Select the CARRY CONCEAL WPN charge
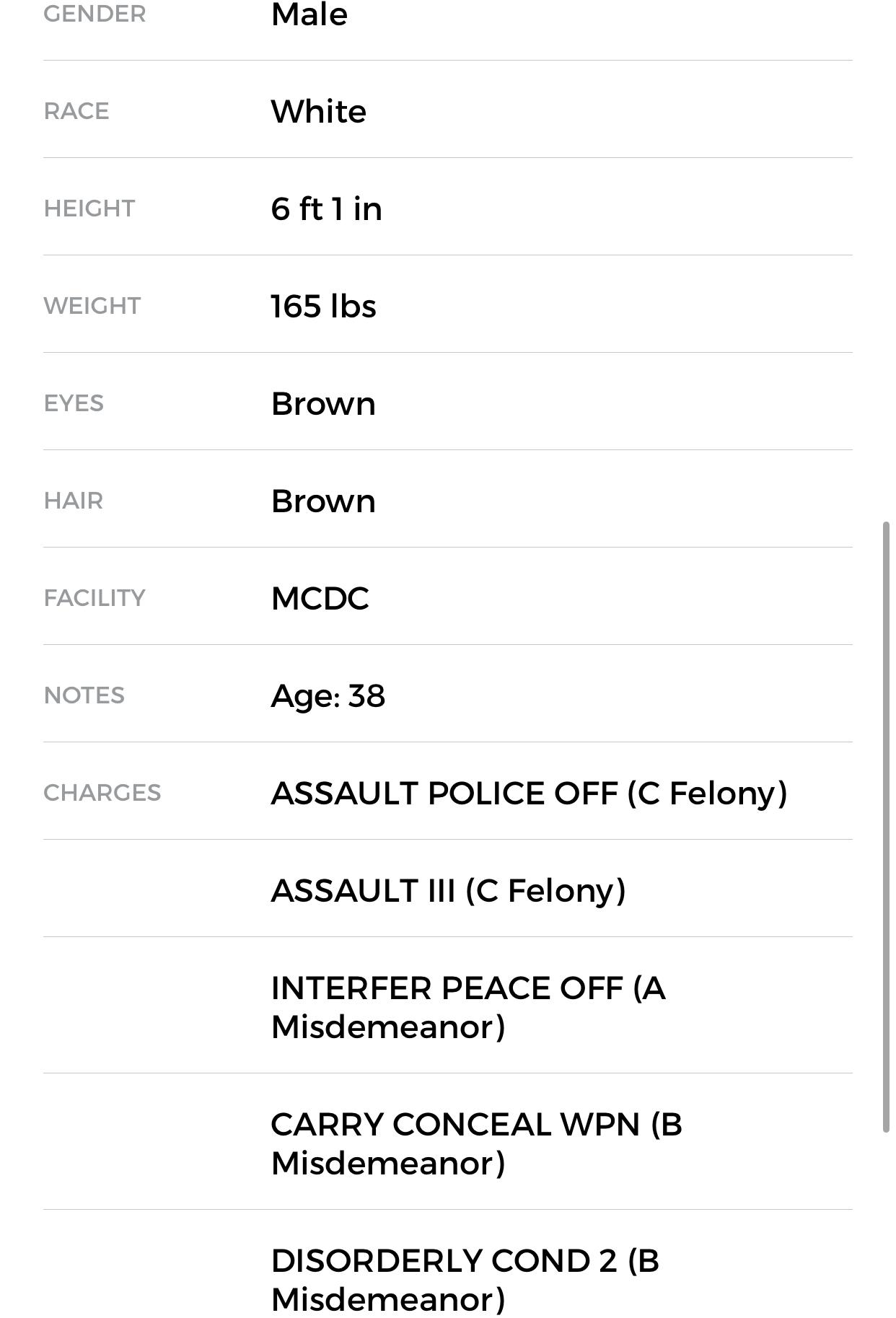The image size is (896, 1318). [x=476, y=1143]
